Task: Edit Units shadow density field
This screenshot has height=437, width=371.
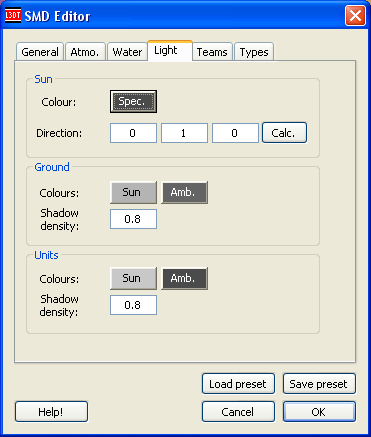Action: [x=133, y=305]
